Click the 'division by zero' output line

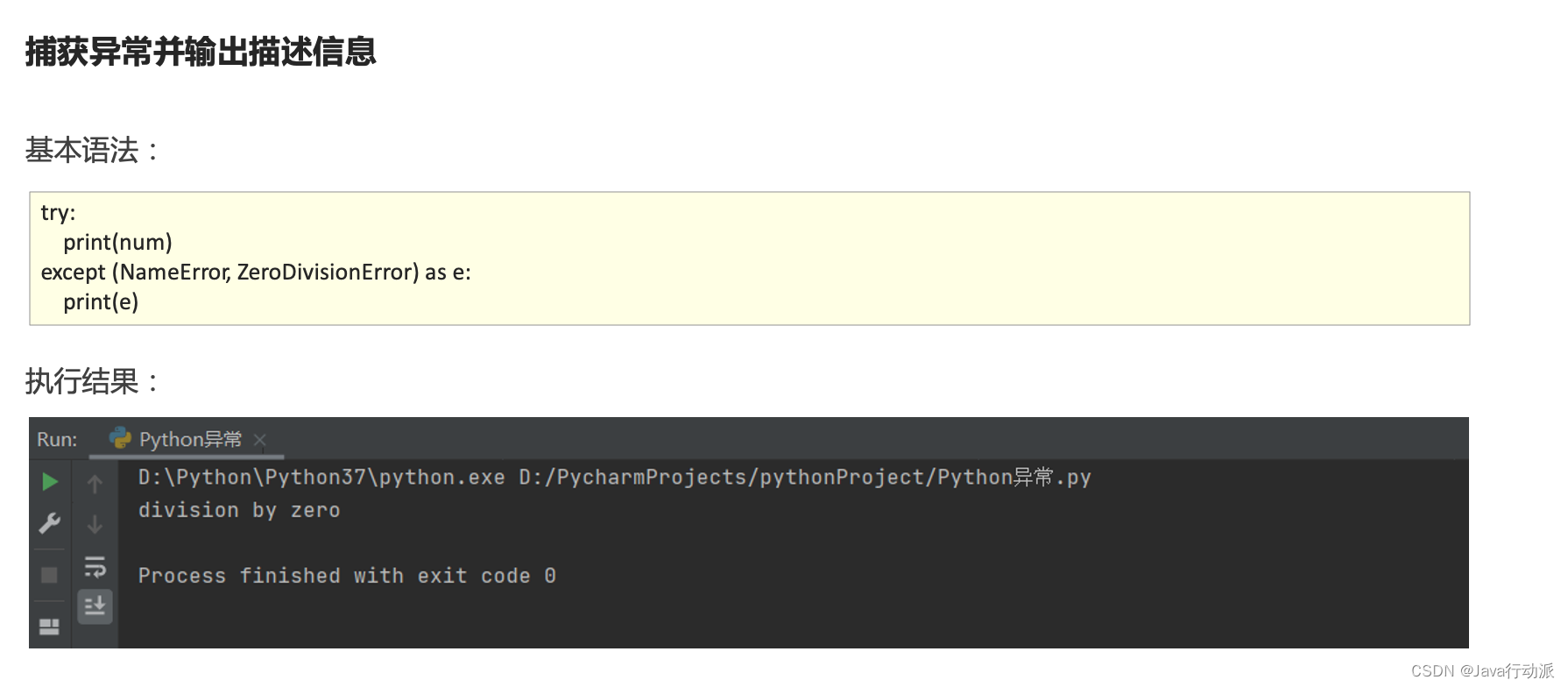click(239, 510)
